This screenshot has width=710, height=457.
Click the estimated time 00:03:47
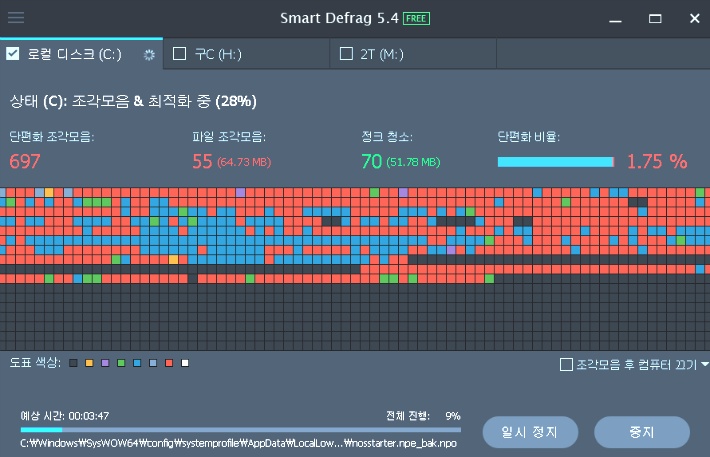point(89,416)
